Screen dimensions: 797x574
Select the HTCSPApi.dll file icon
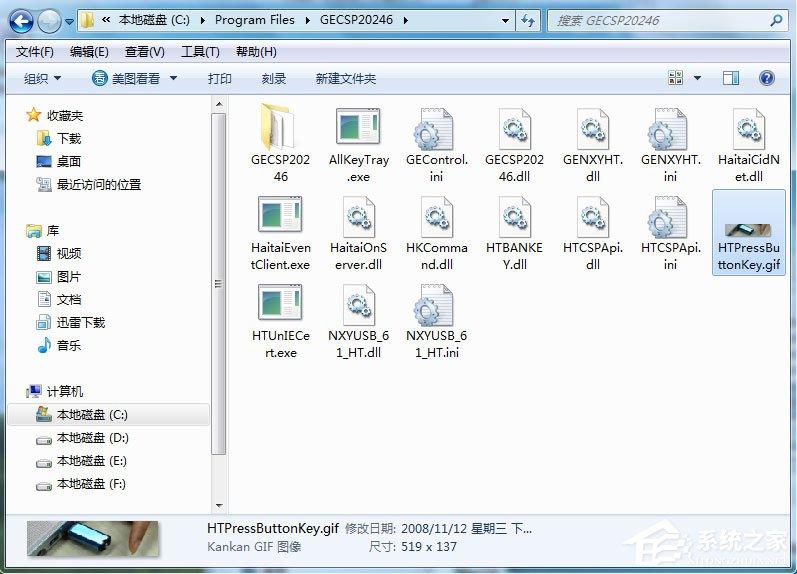click(592, 217)
